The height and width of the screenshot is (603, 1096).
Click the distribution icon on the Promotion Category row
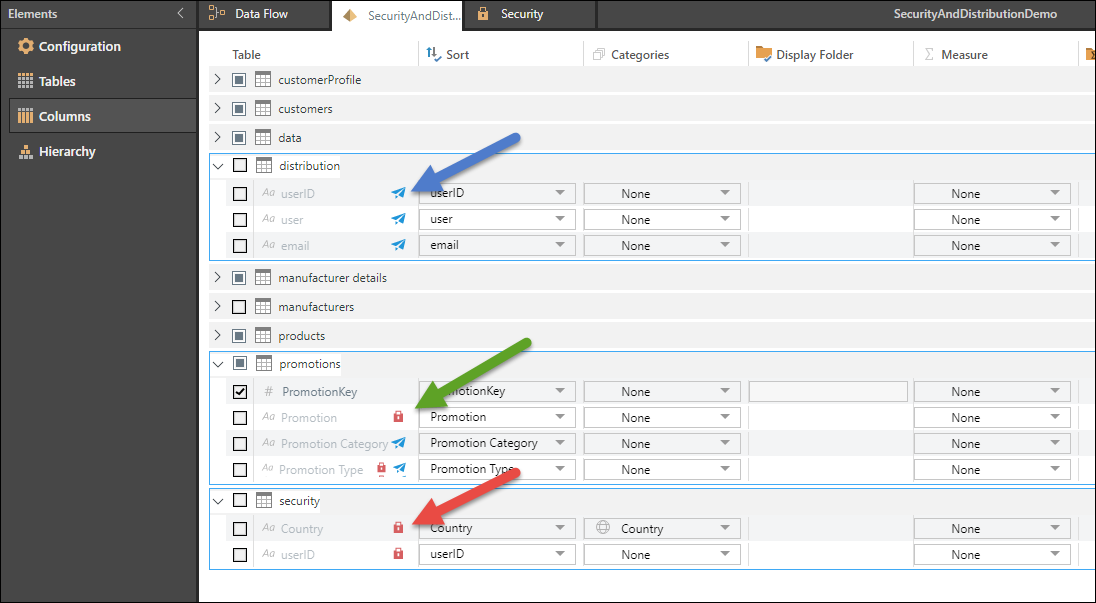399,443
